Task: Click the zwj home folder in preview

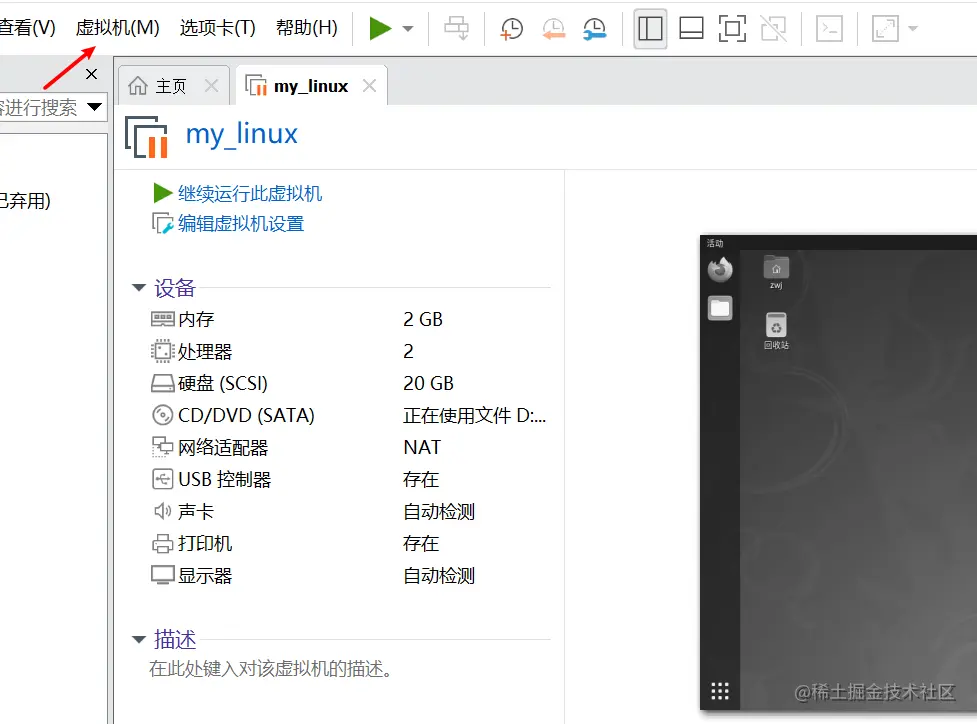Action: point(776,272)
